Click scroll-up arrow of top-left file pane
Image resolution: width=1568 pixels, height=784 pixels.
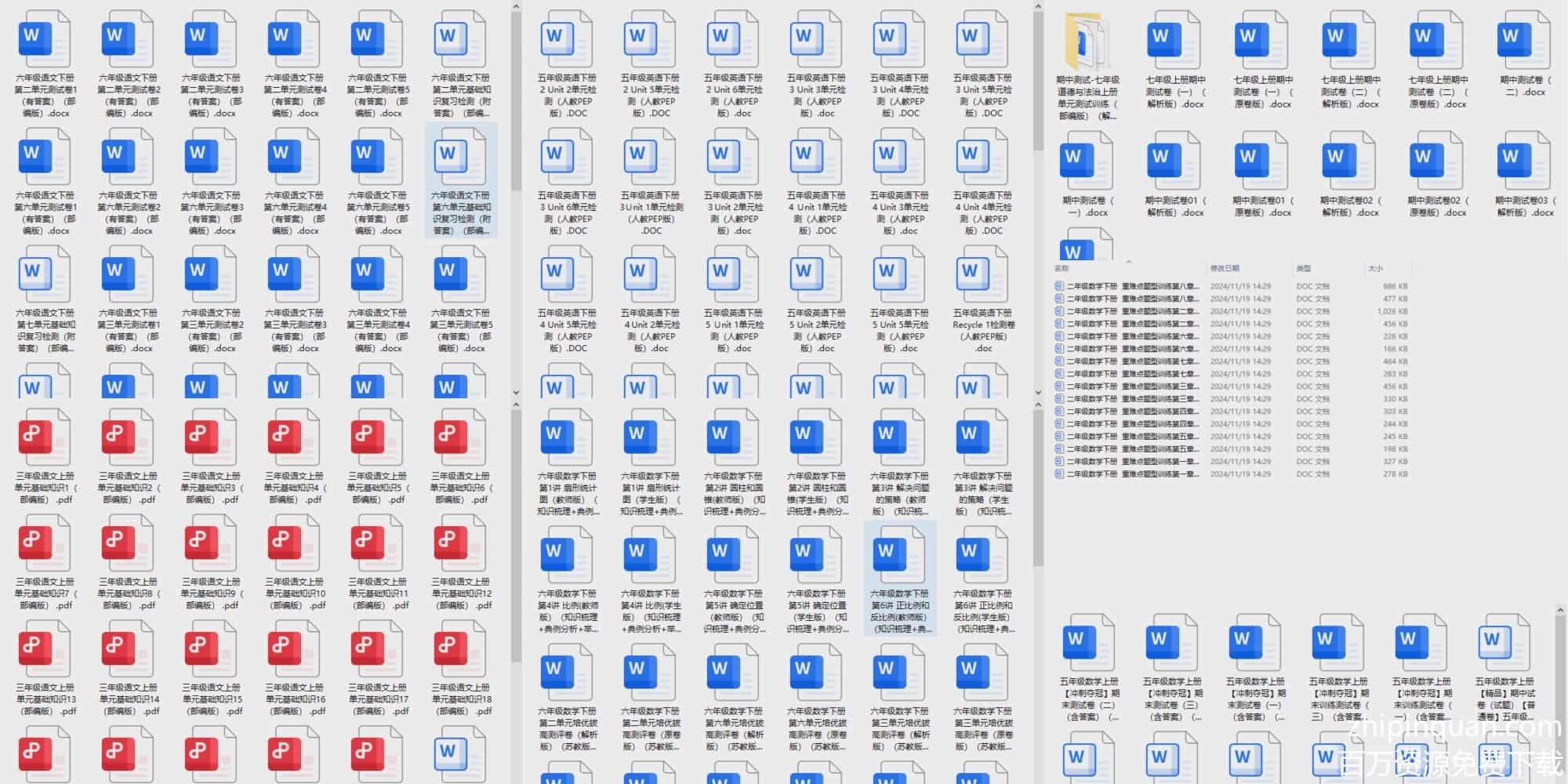click(516, 7)
